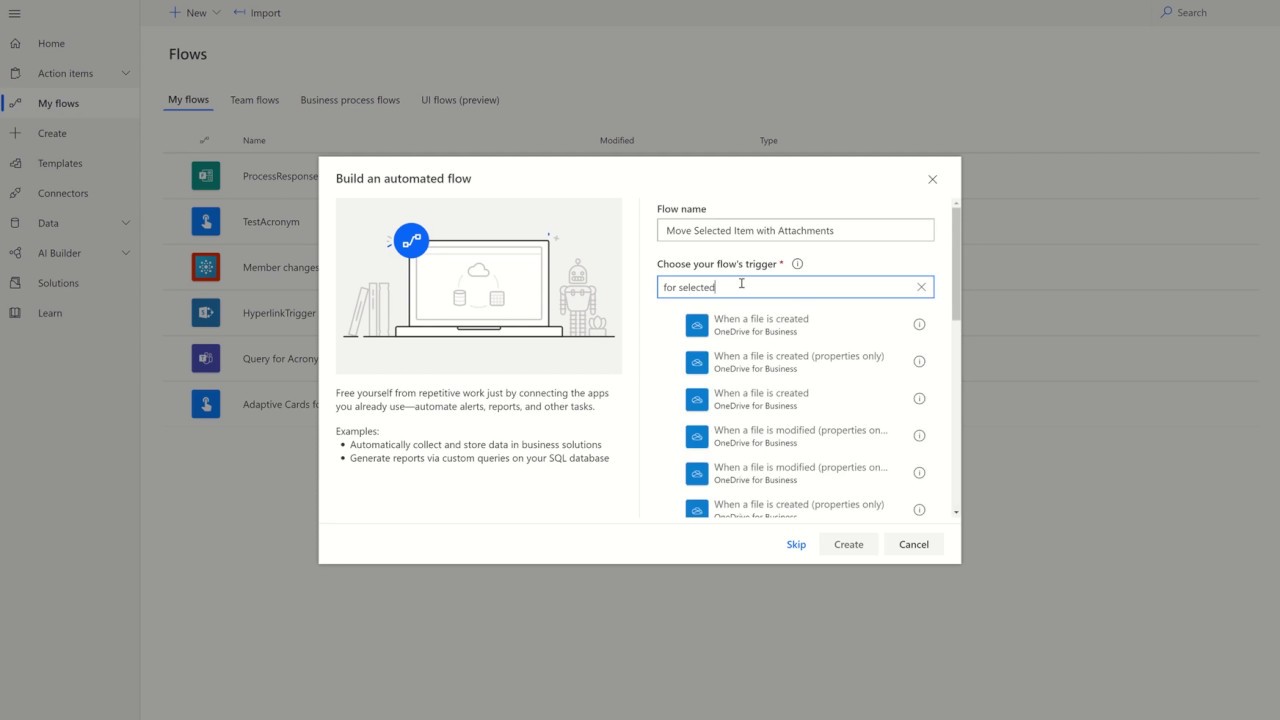Close the Build an automated flow dialog

[932, 179]
